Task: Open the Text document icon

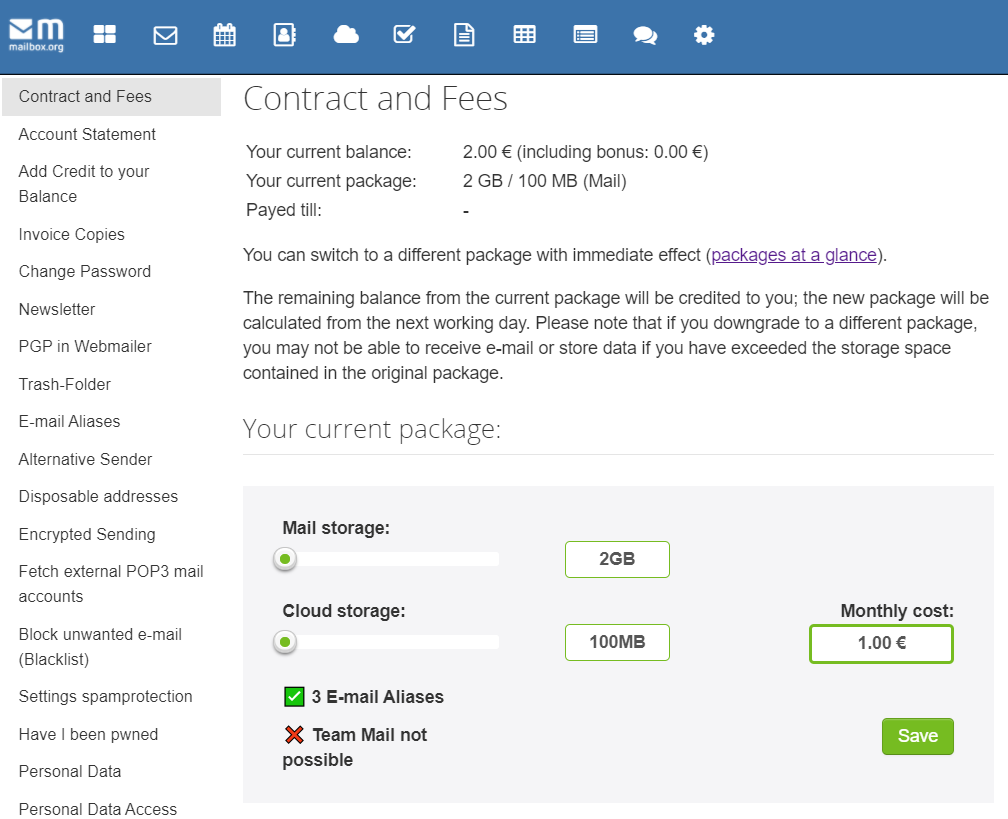Action: coord(464,35)
